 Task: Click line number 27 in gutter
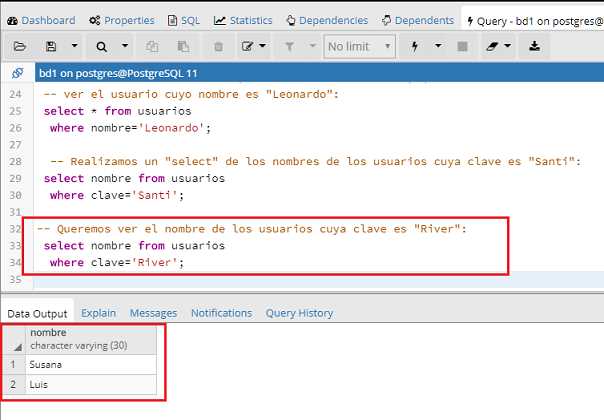(15, 145)
